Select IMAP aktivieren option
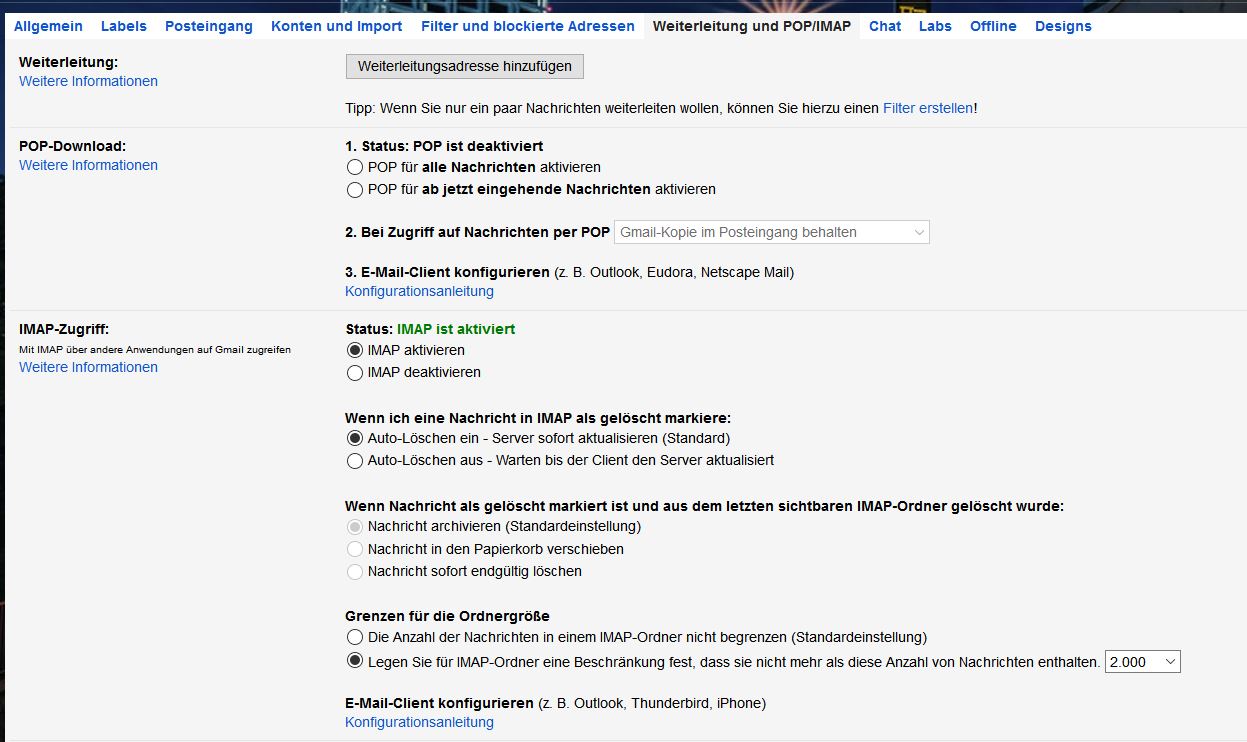 pos(354,350)
